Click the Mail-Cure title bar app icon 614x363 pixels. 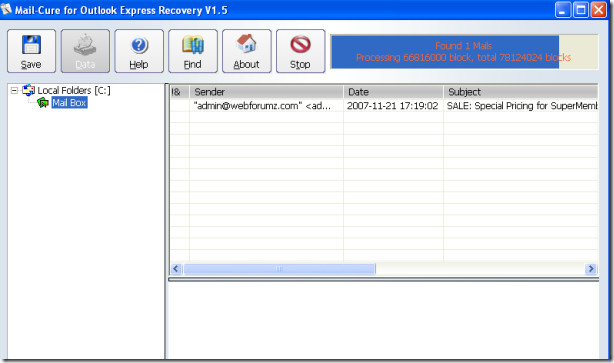coord(7,10)
